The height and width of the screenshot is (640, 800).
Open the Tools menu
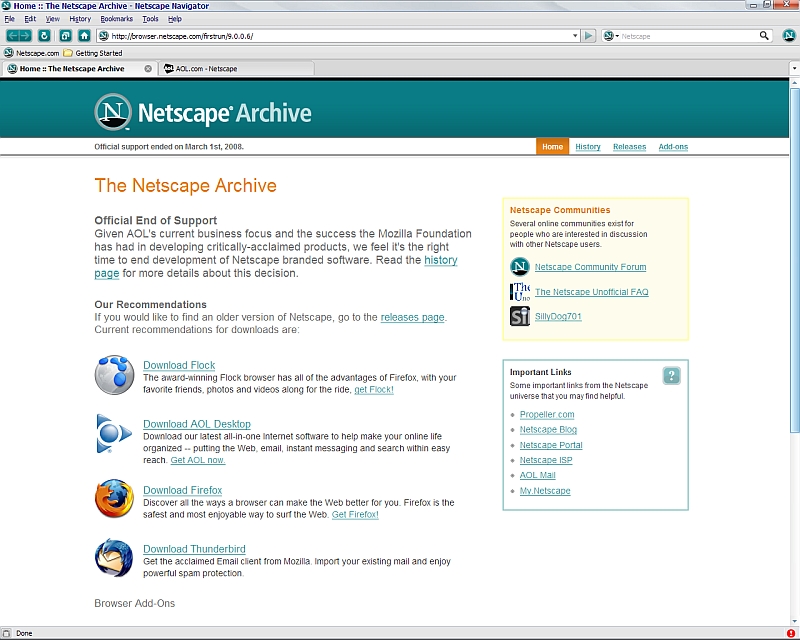[x=151, y=19]
